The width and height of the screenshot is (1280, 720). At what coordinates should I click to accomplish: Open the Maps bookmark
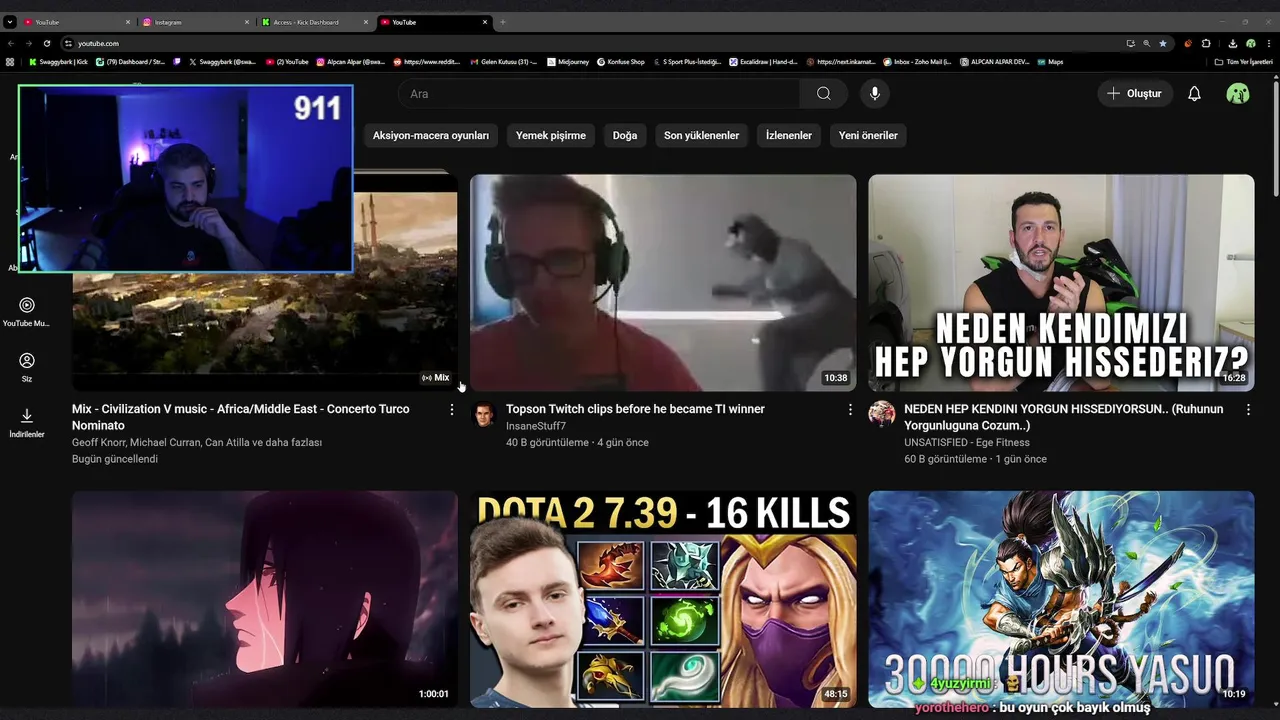click(1050, 62)
